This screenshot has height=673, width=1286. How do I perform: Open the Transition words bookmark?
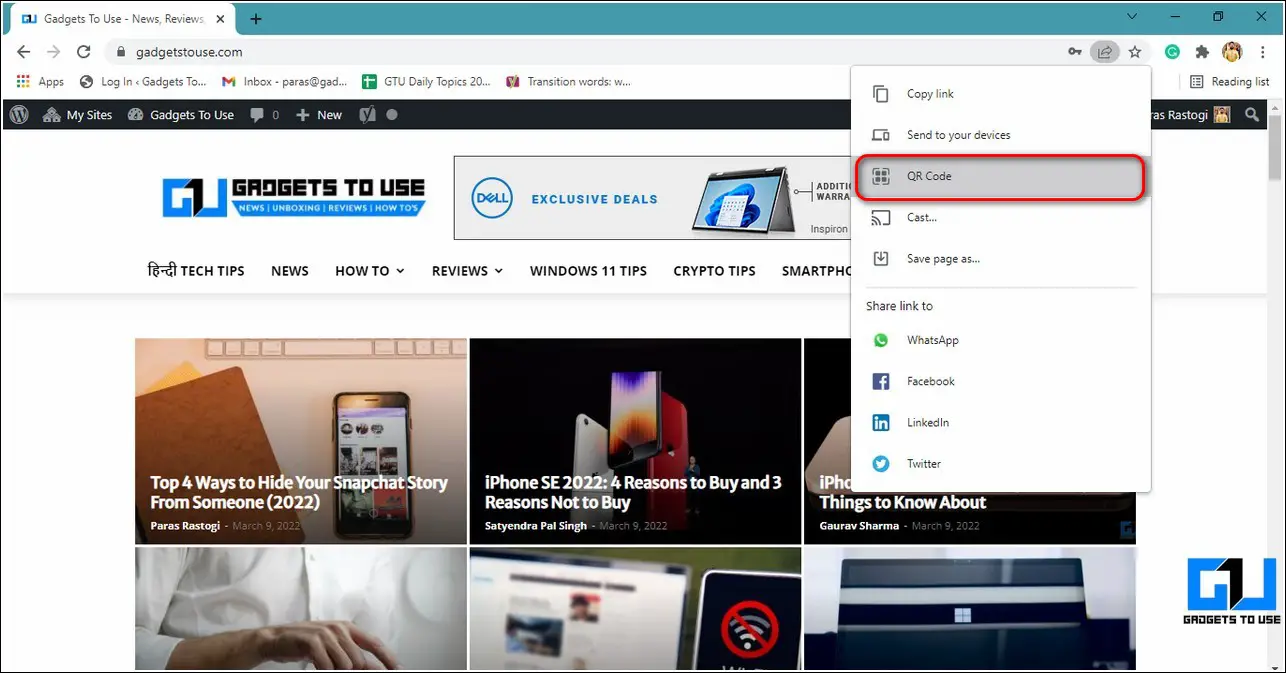[569, 82]
